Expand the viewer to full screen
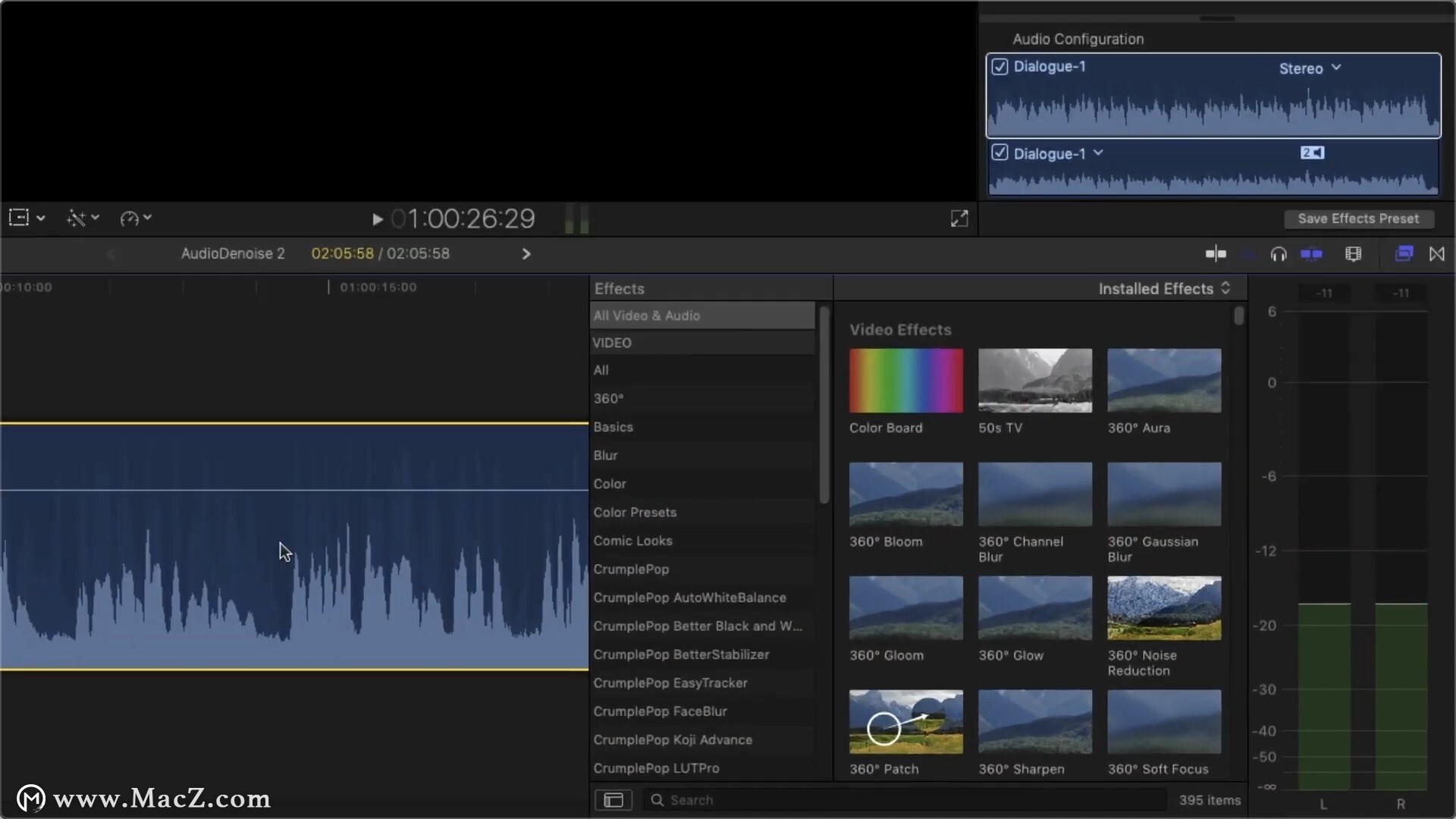 pos(959,218)
